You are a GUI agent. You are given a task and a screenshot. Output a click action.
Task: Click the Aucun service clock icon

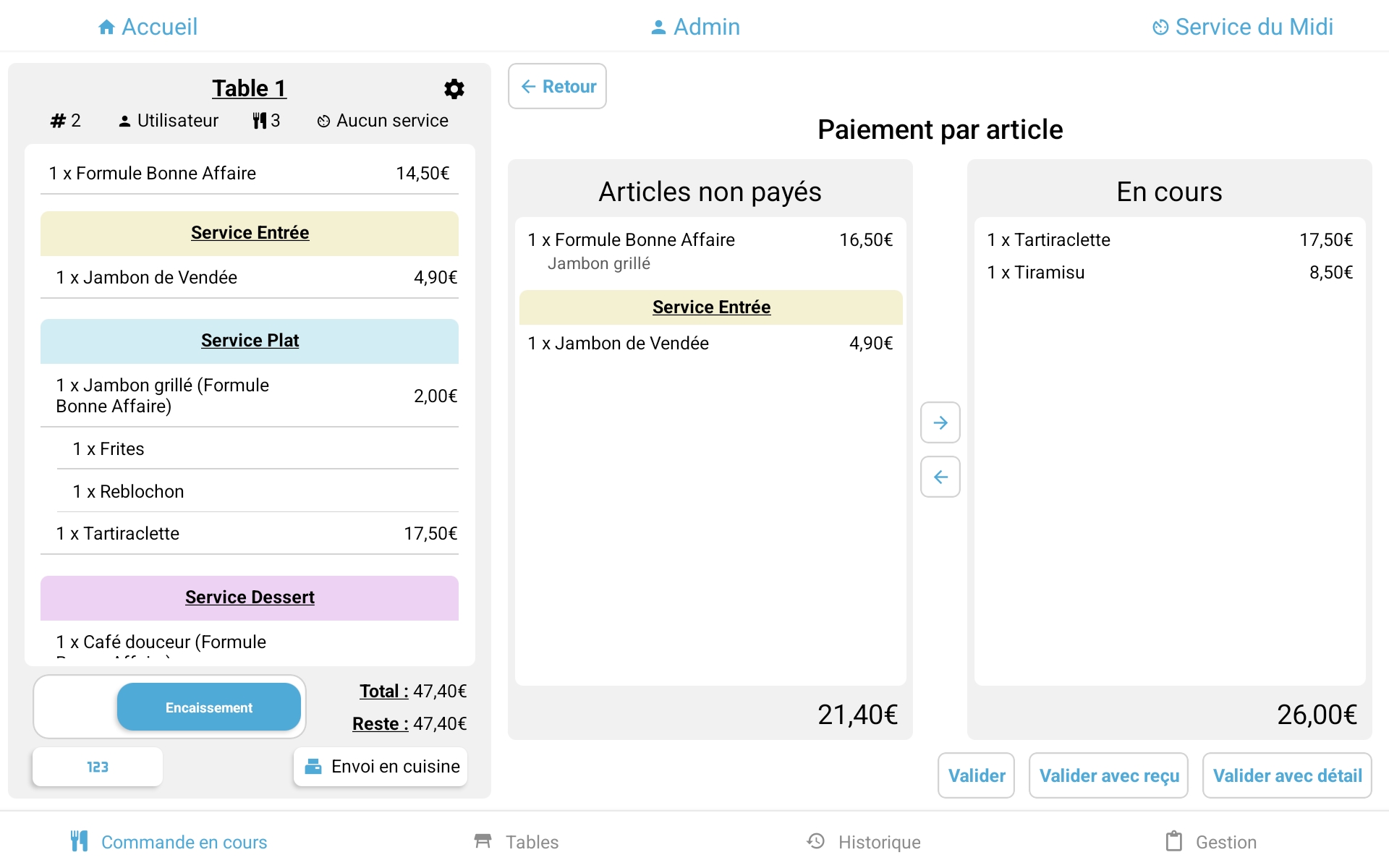point(323,121)
